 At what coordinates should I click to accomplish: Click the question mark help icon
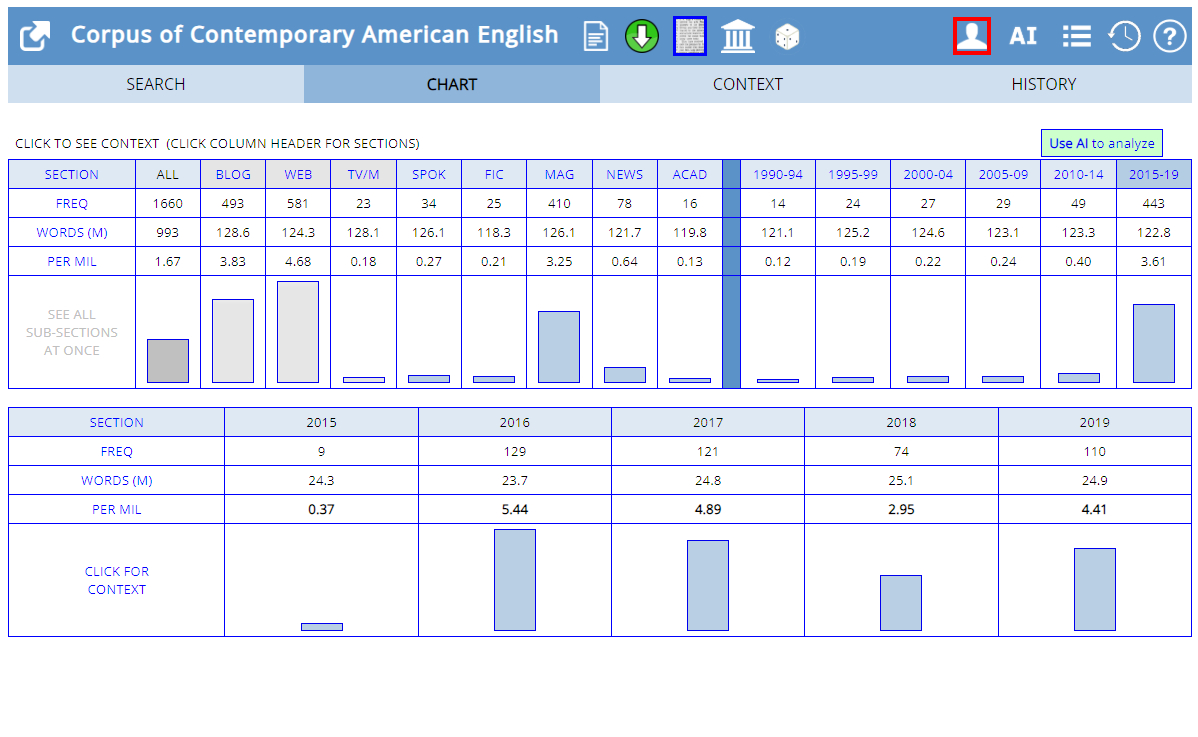1169,36
